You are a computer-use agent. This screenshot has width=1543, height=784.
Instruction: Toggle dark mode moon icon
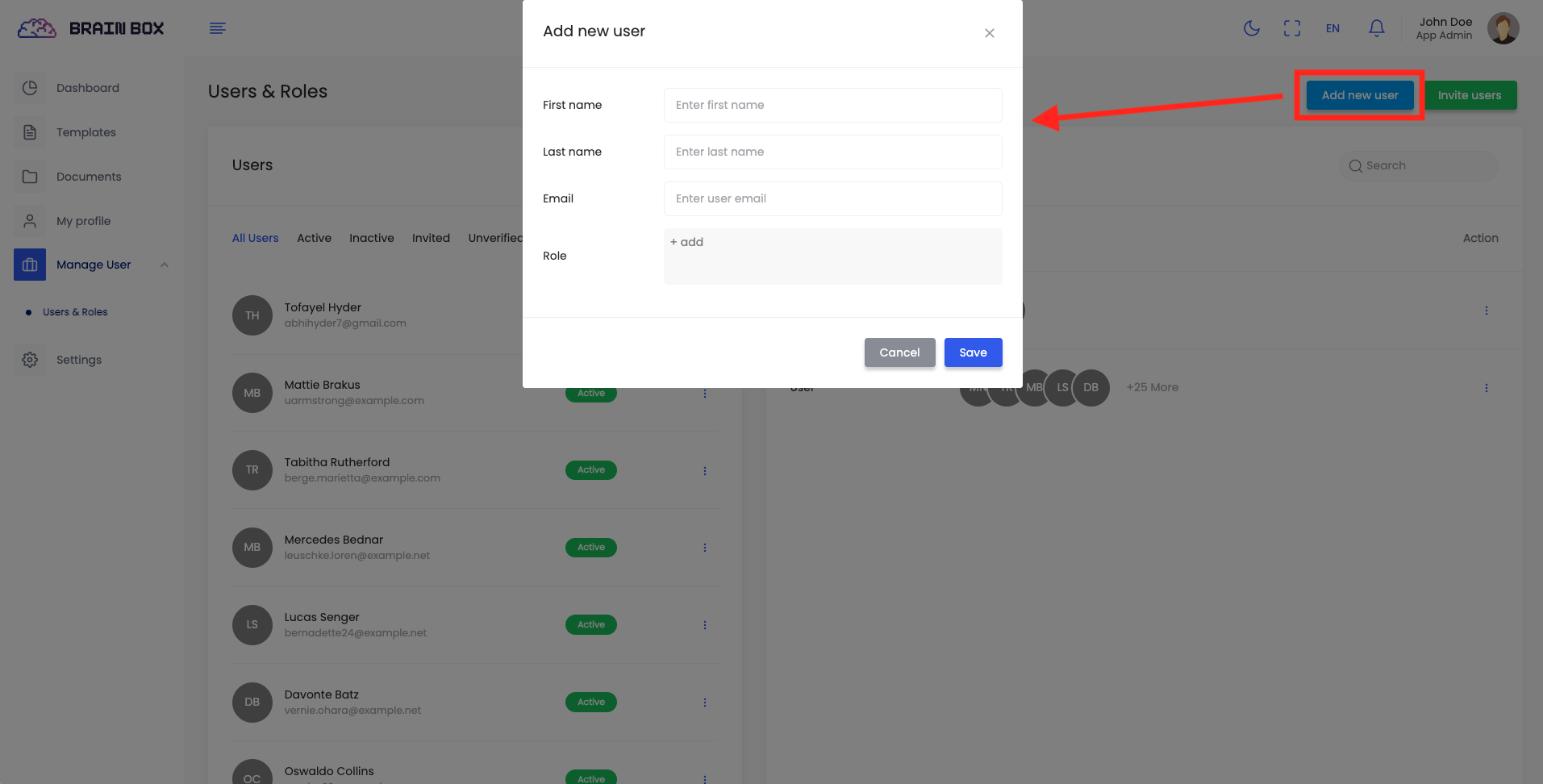click(x=1252, y=28)
